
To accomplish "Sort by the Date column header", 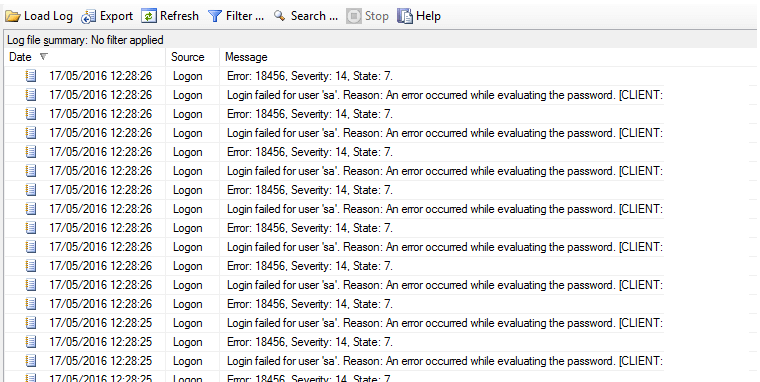I will 85,57.
